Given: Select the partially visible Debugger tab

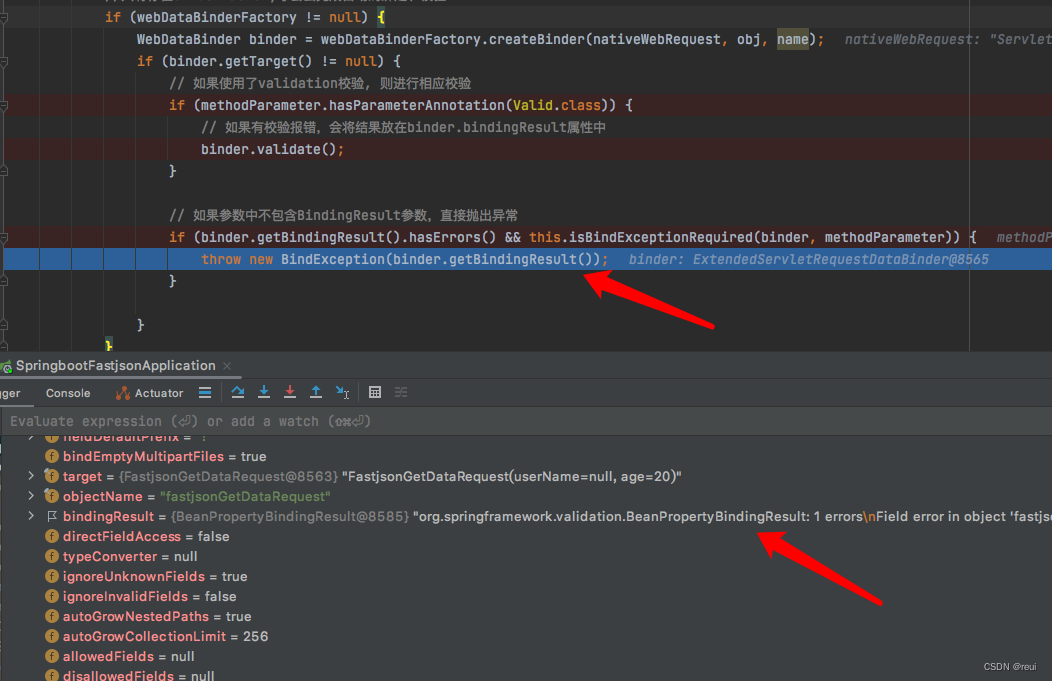Looking at the screenshot, I should (x=10, y=393).
